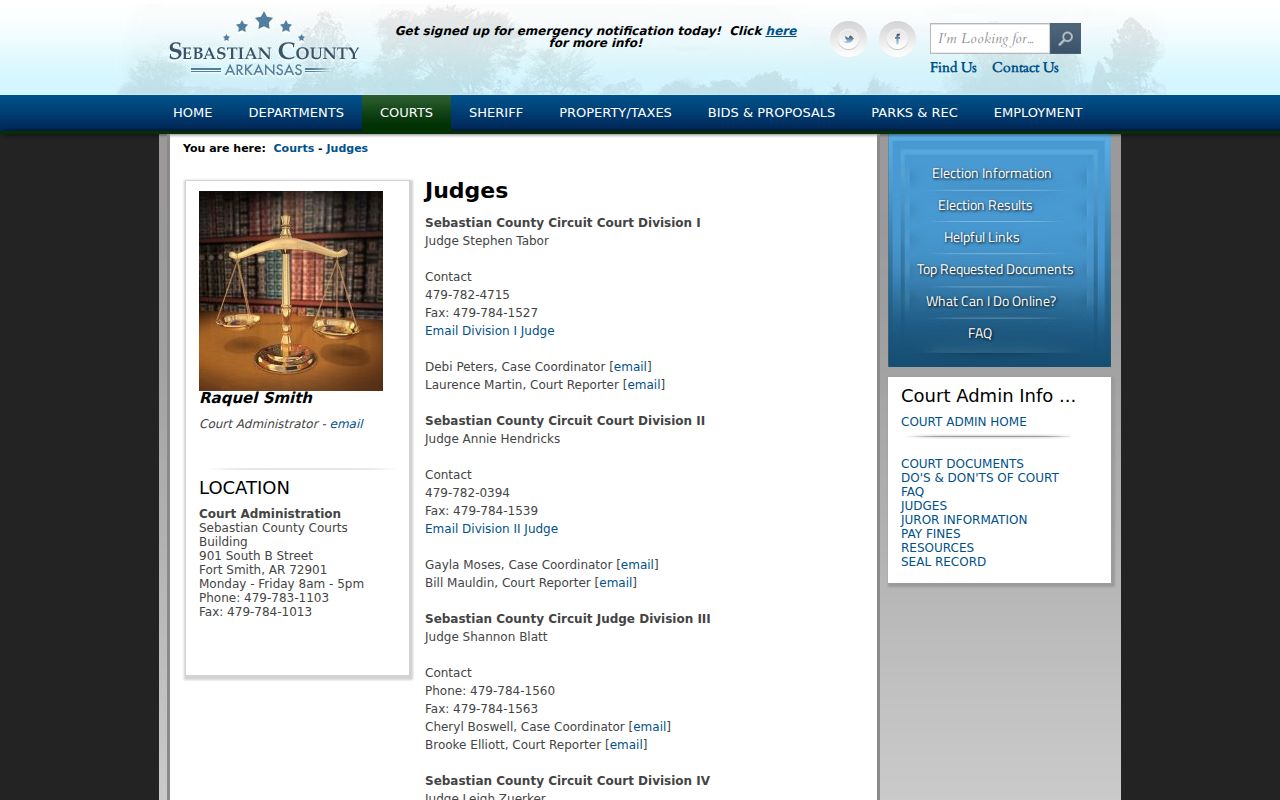
Task: Select 'Judge Shannon Blatt' text
Action: click(486, 637)
